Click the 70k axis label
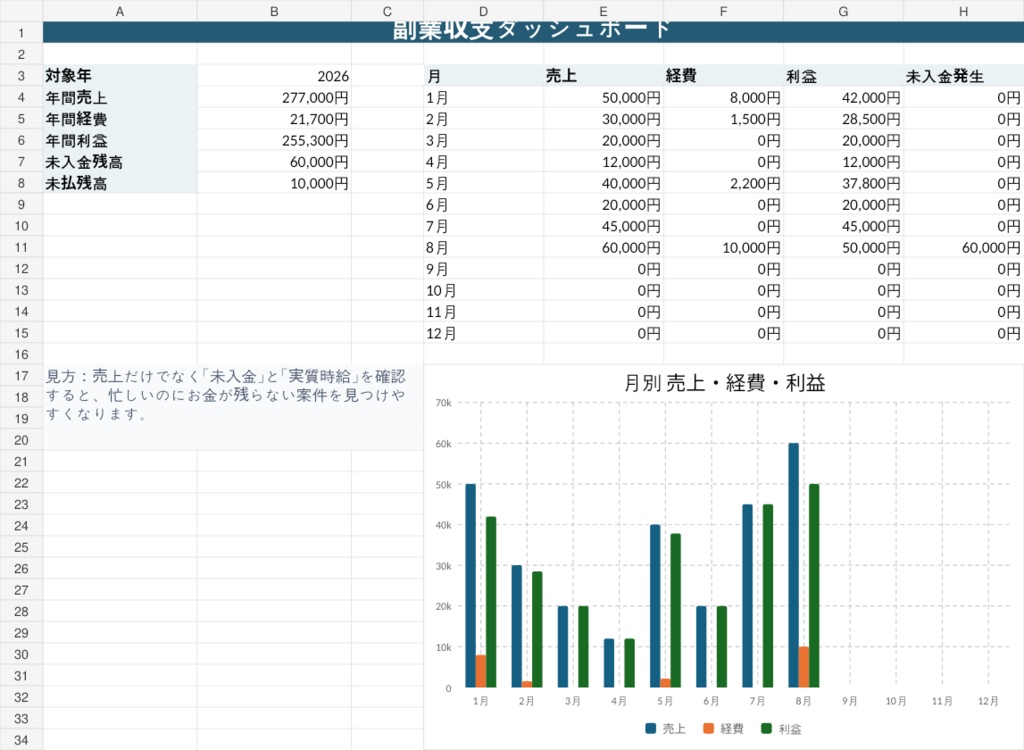Image resolution: width=1024 pixels, height=750 pixels. 443,403
